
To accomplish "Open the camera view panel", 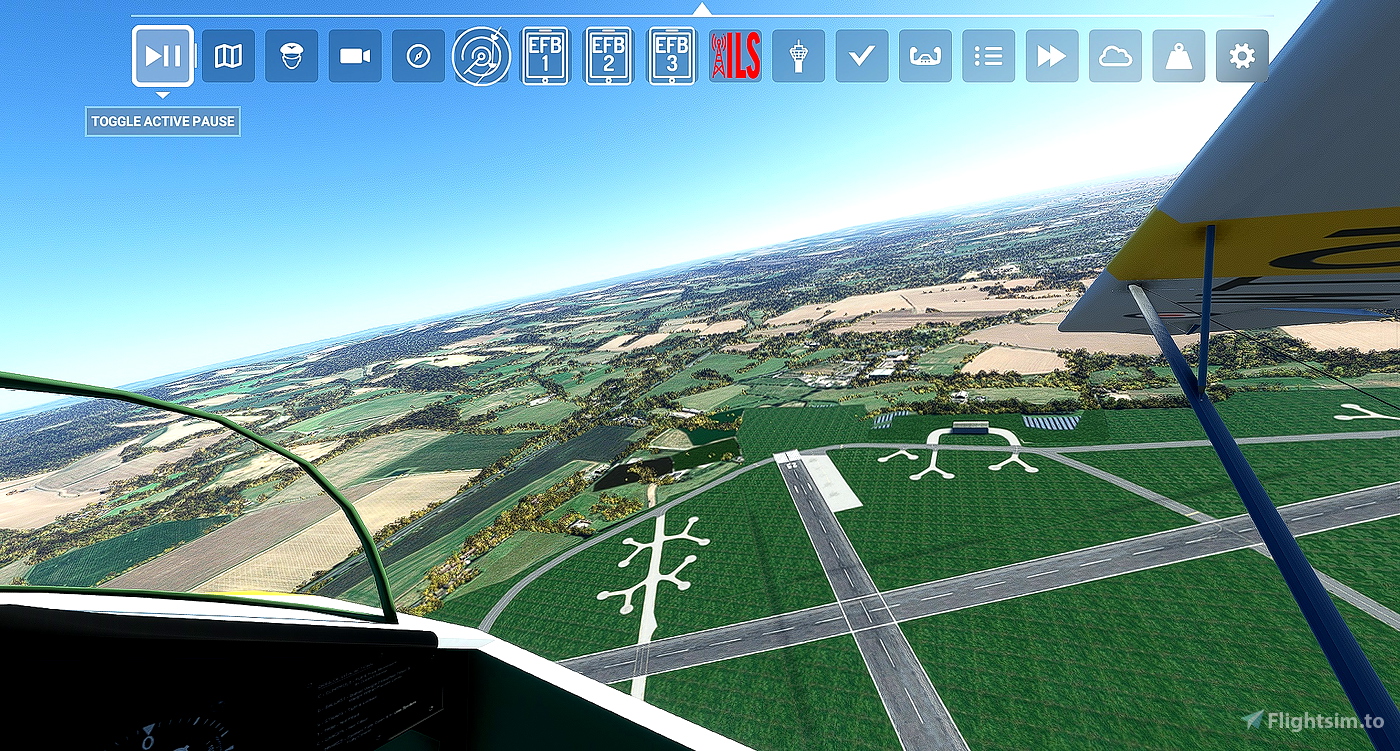I will (354, 56).
